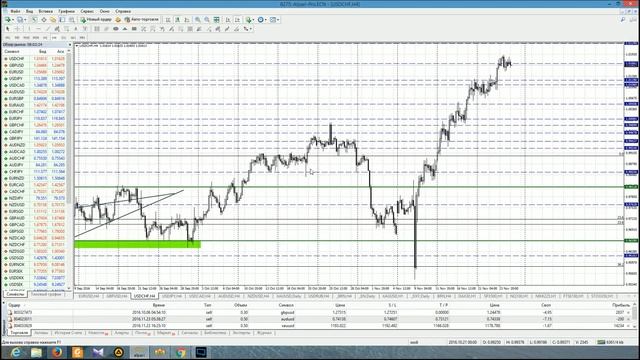
Task: Open the profiles dropdown arrow
Action: [25, 20]
